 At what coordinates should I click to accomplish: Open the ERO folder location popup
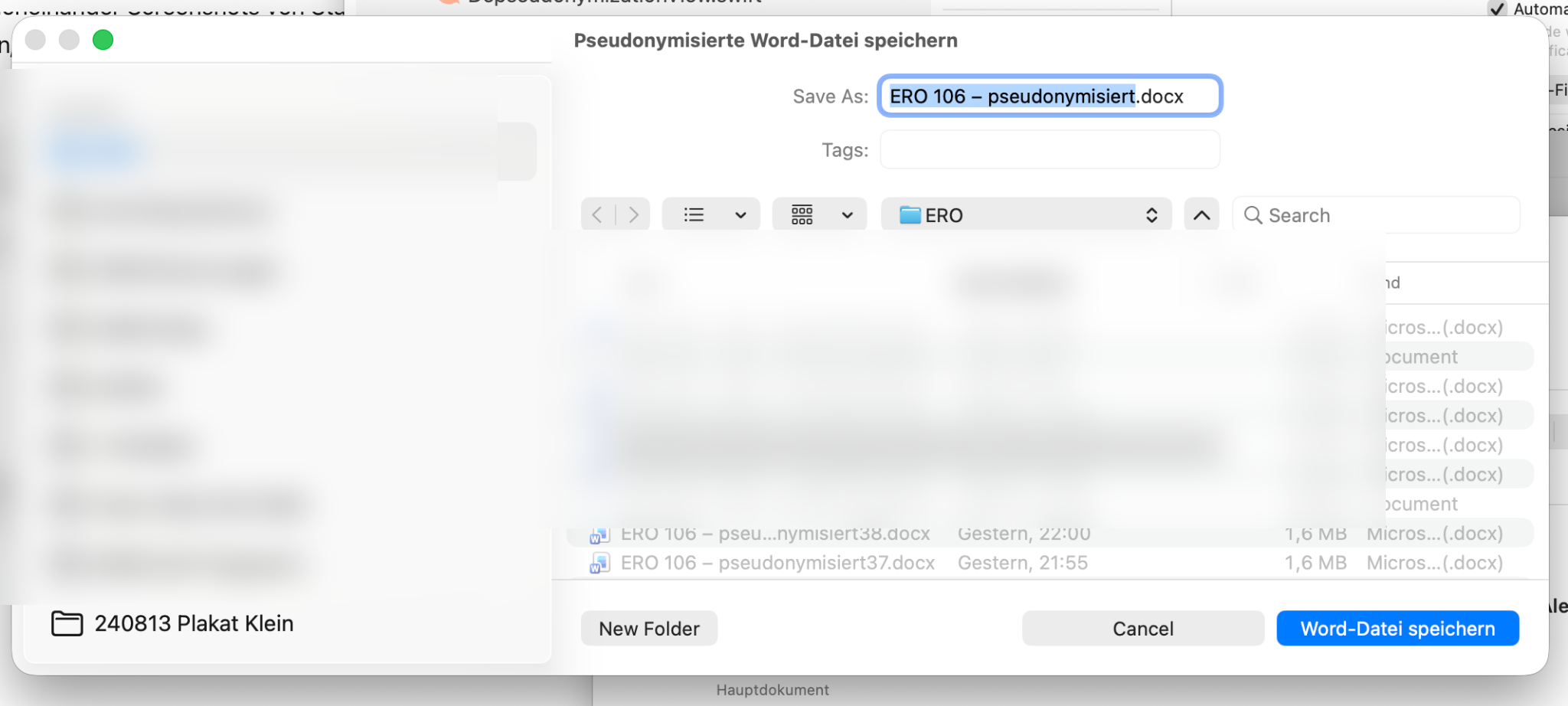(x=1026, y=215)
